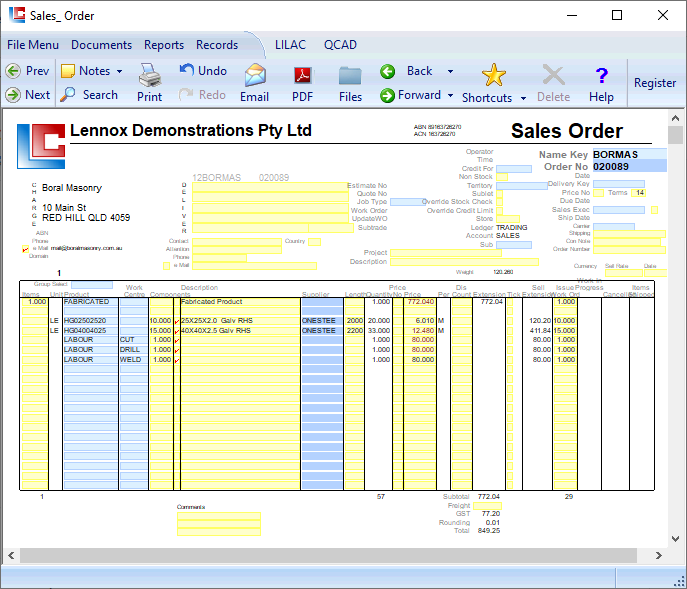687x589 pixels.
Task: Click the Forward green arrow icon
Action: point(387,95)
